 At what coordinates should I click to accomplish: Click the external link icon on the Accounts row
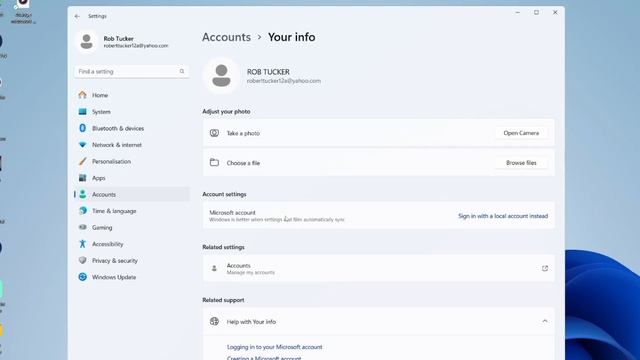(x=544, y=269)
